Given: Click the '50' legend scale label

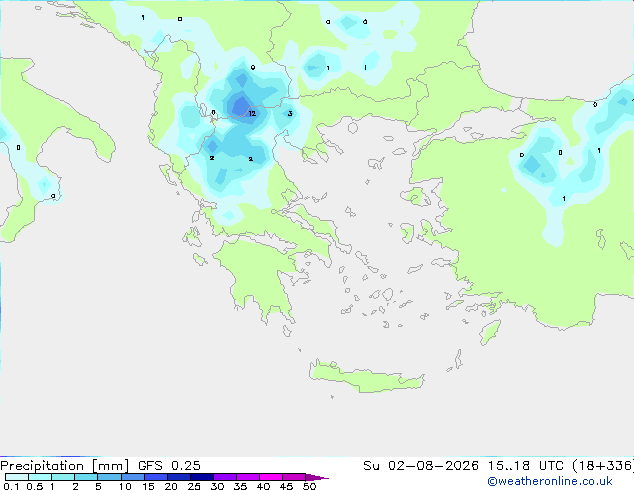Looking at the screenshot, I should pos(309,486).
